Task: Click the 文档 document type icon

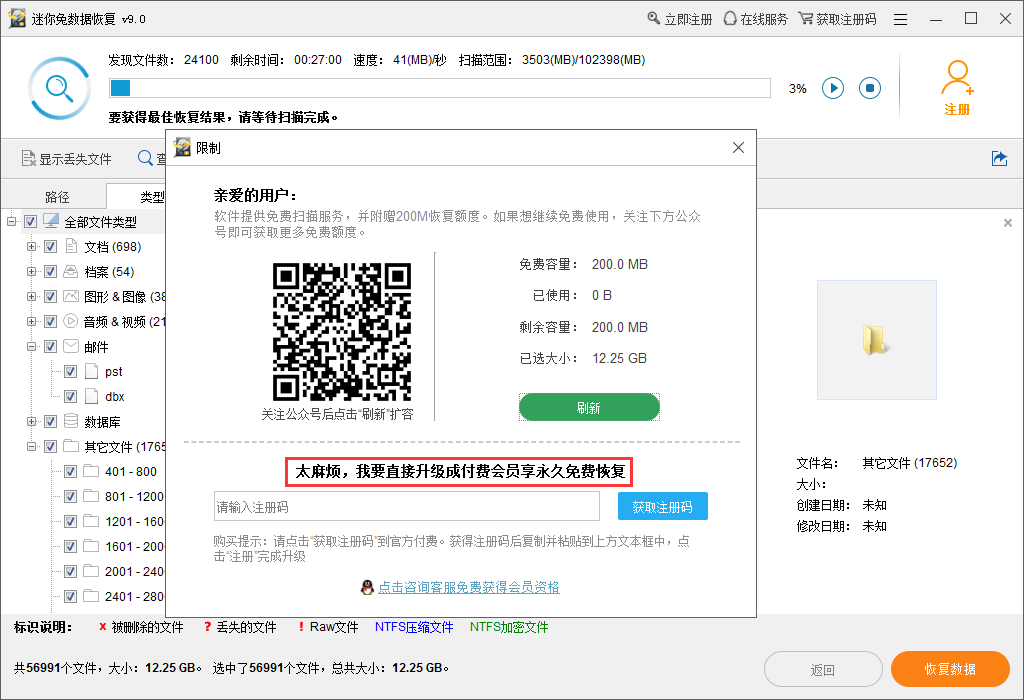Action: click(71, 246)
